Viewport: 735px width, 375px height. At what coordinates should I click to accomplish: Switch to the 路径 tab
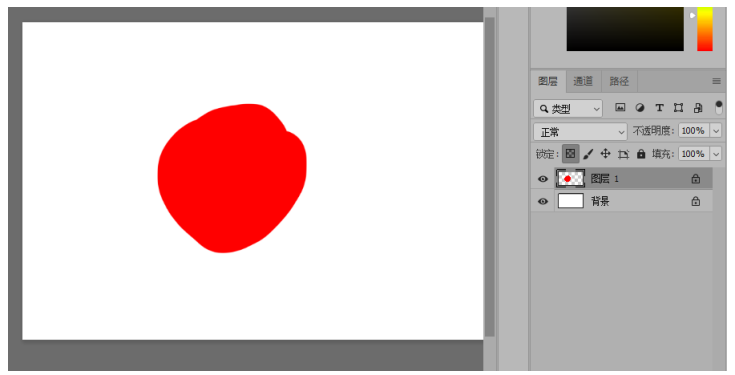tap(619, 81)
